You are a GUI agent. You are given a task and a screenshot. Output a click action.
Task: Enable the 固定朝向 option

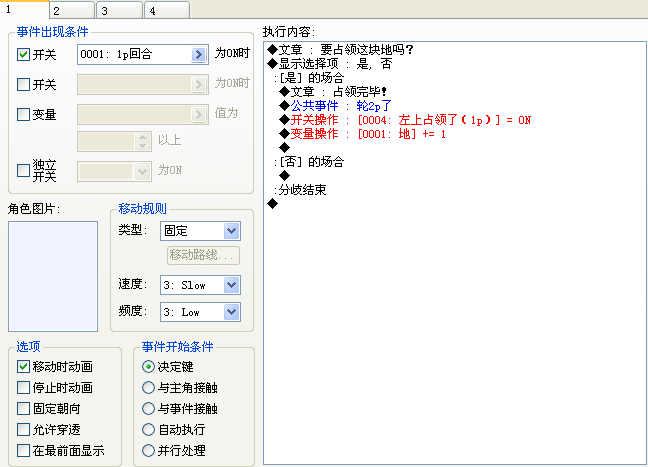[23, 408]
